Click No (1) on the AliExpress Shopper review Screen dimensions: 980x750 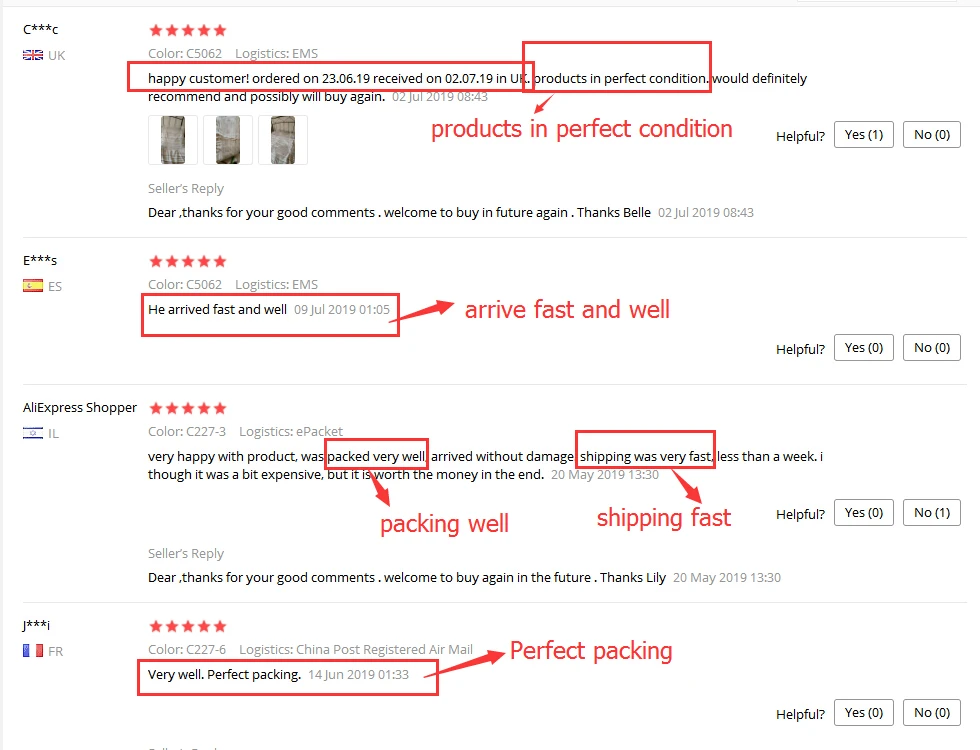pos(932,513)
